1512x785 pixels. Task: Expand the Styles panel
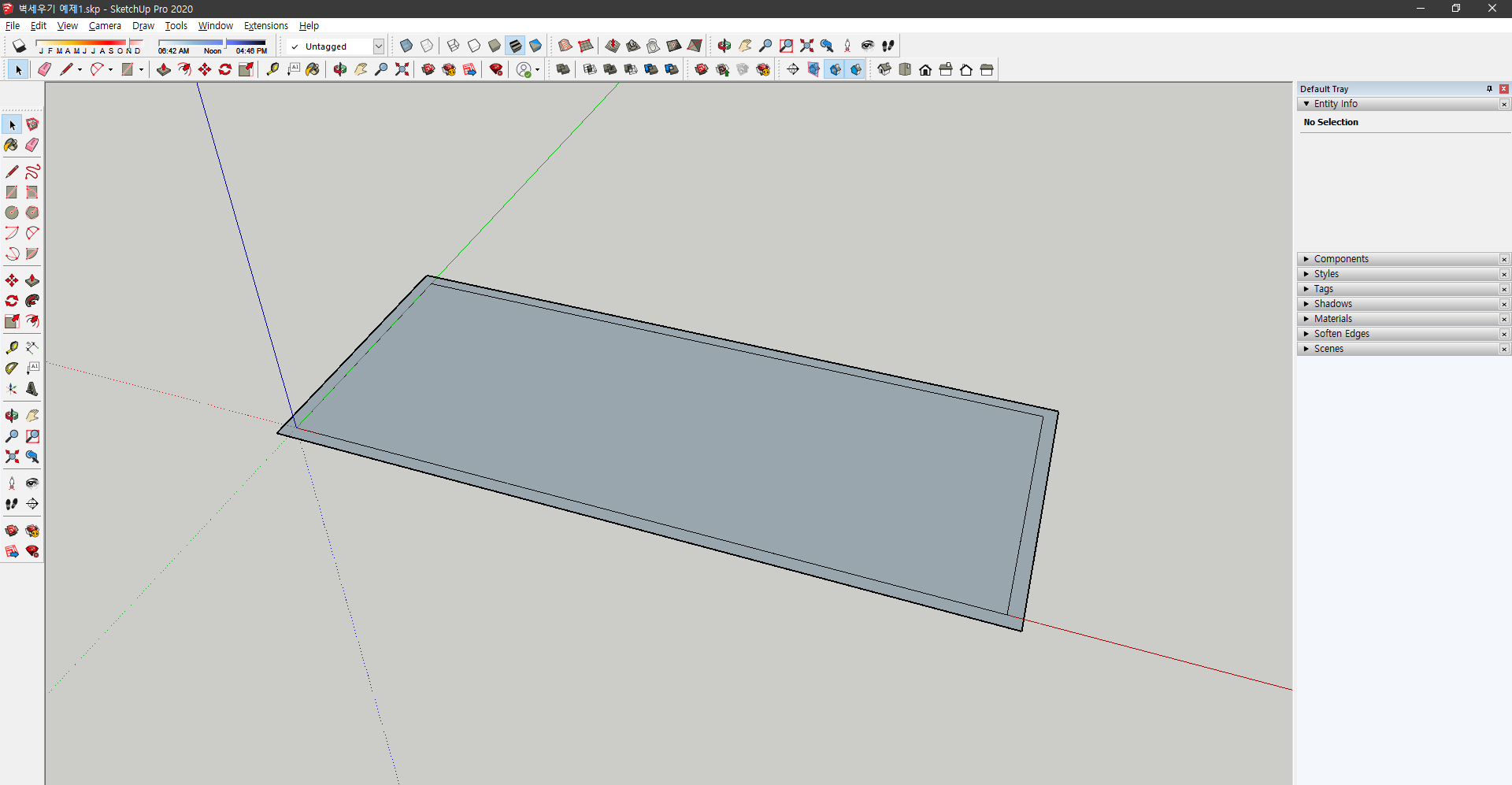click(x=1306, y=274)
